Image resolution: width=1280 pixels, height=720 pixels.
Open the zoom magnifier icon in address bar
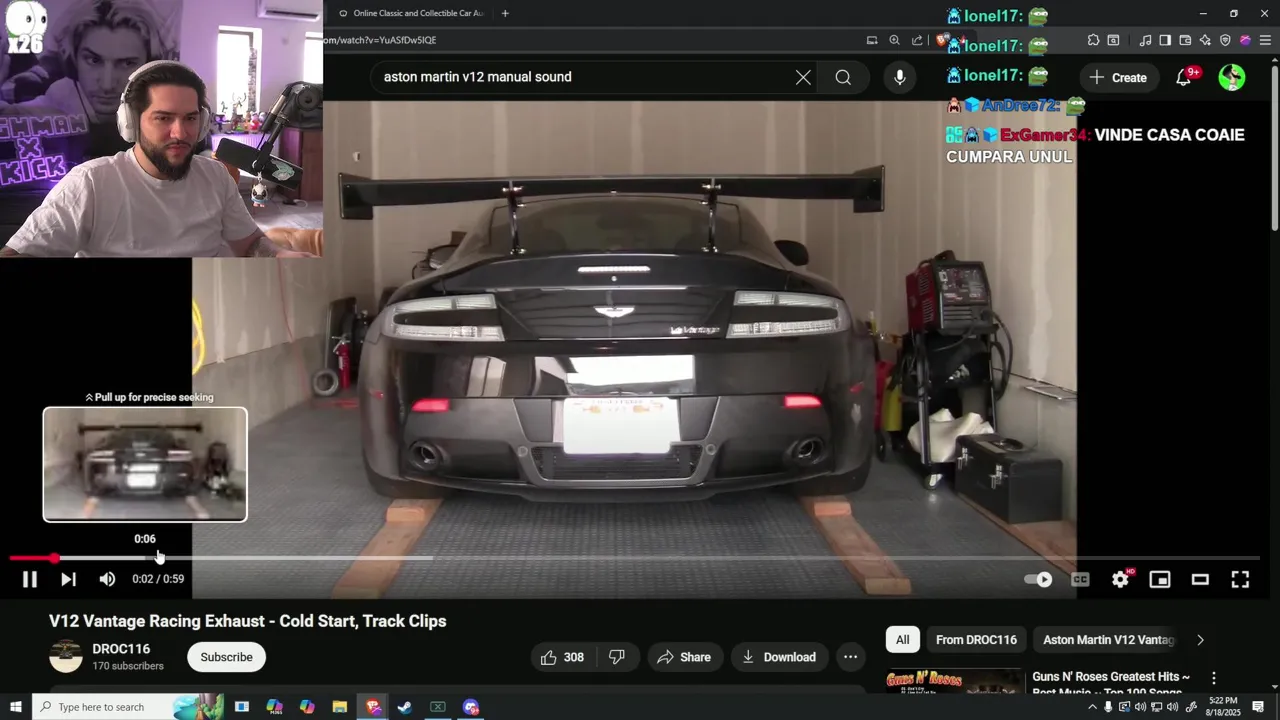coord(895,40)
